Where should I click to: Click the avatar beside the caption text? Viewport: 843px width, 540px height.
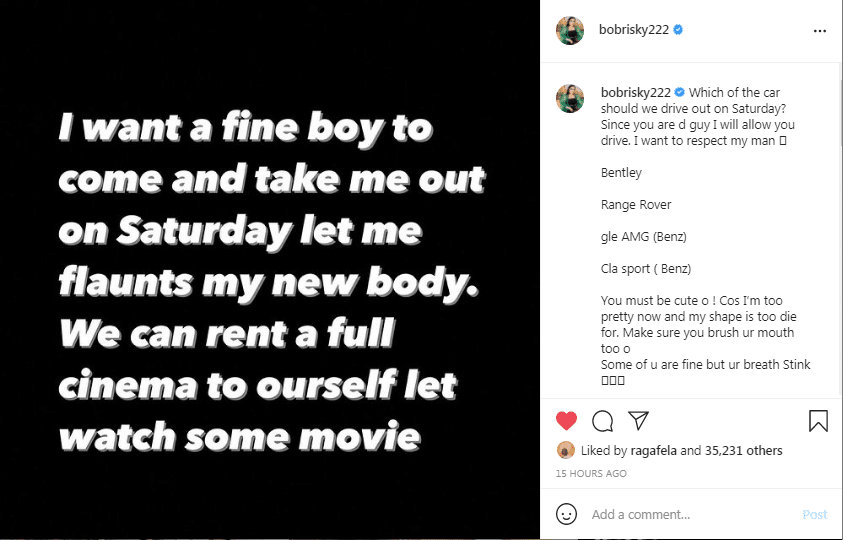(x=570, y=98)
